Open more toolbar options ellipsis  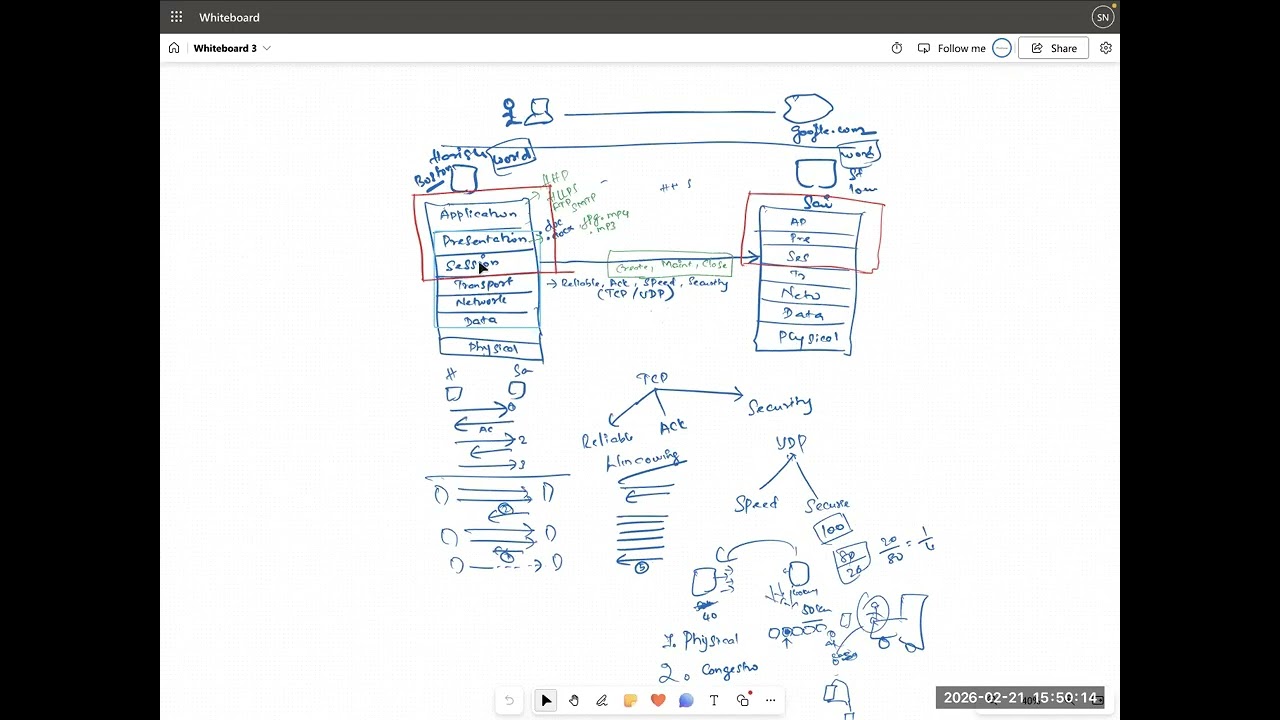pyautogui.click(x=770, y=701)
